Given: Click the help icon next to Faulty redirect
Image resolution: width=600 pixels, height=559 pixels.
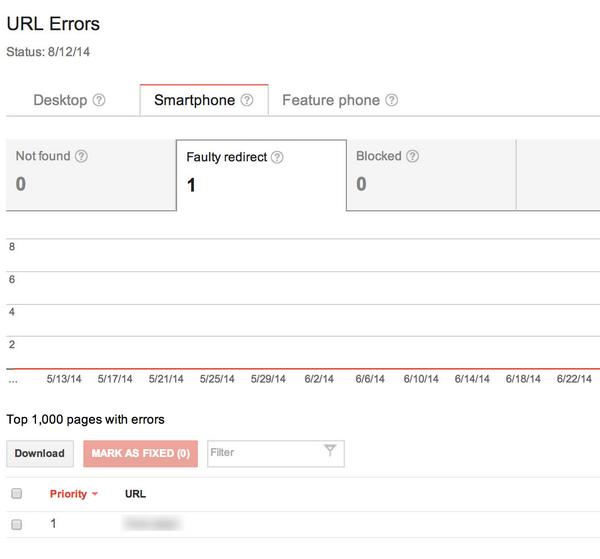Looking at the screenshot, I should [277, 157].
